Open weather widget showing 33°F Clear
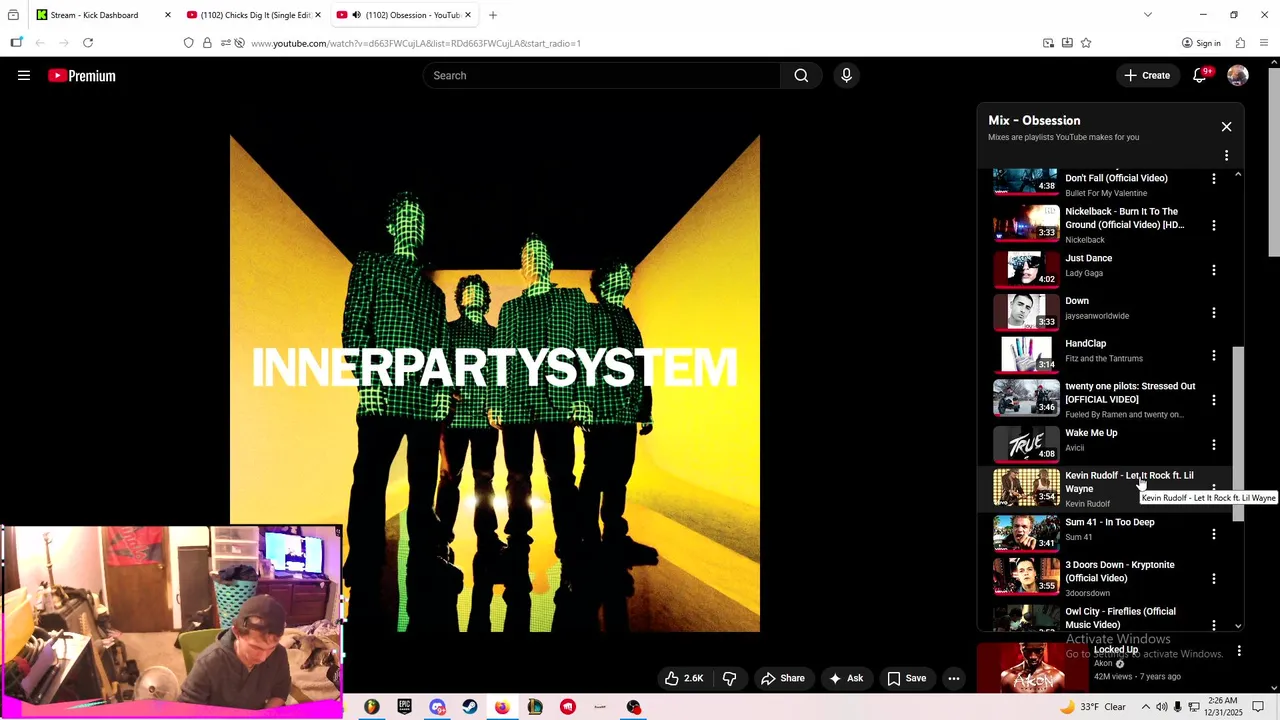 click(1092, 707)
